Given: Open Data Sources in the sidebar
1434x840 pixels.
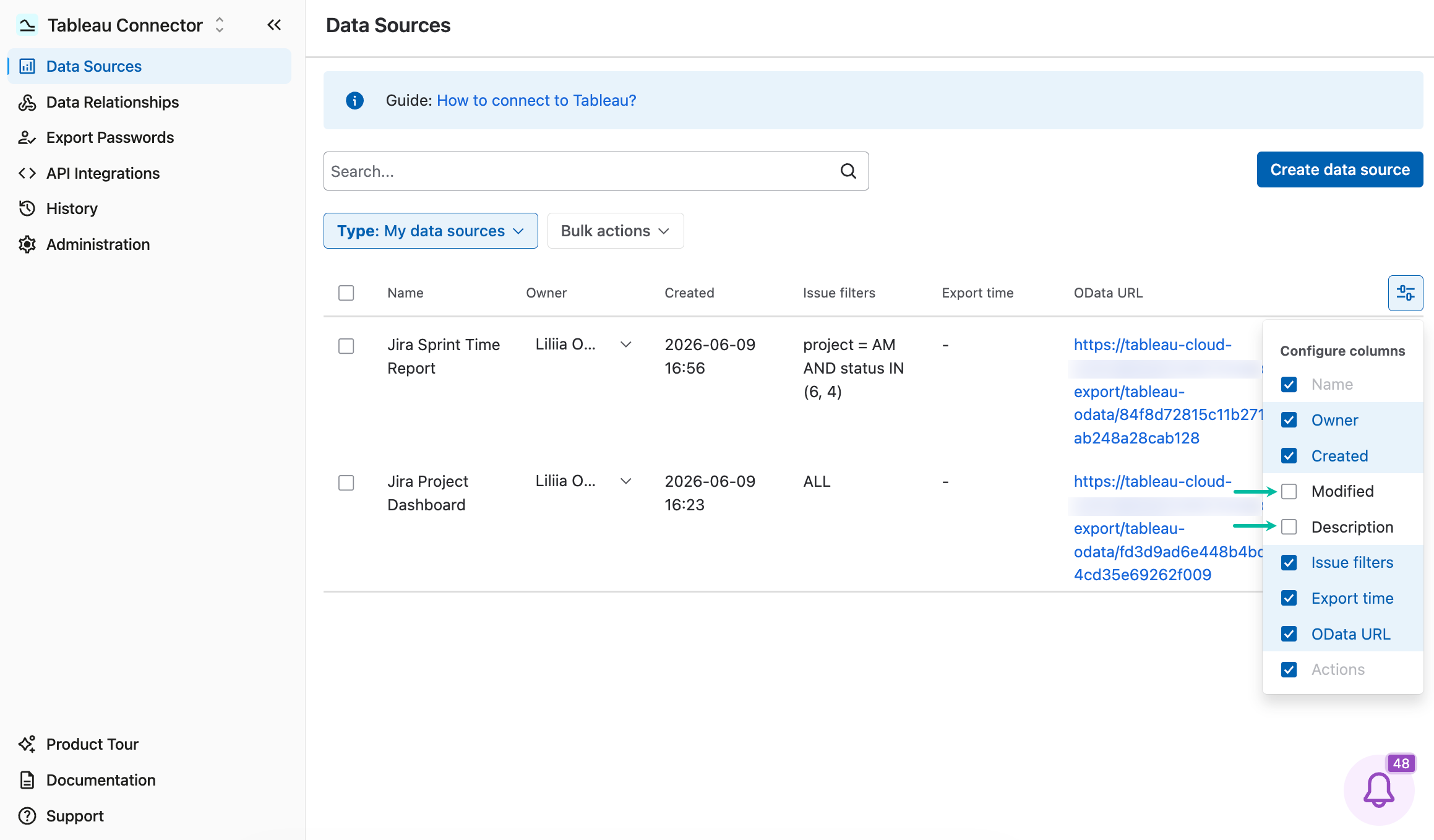Looking at the screenshot, I should 149,66.
